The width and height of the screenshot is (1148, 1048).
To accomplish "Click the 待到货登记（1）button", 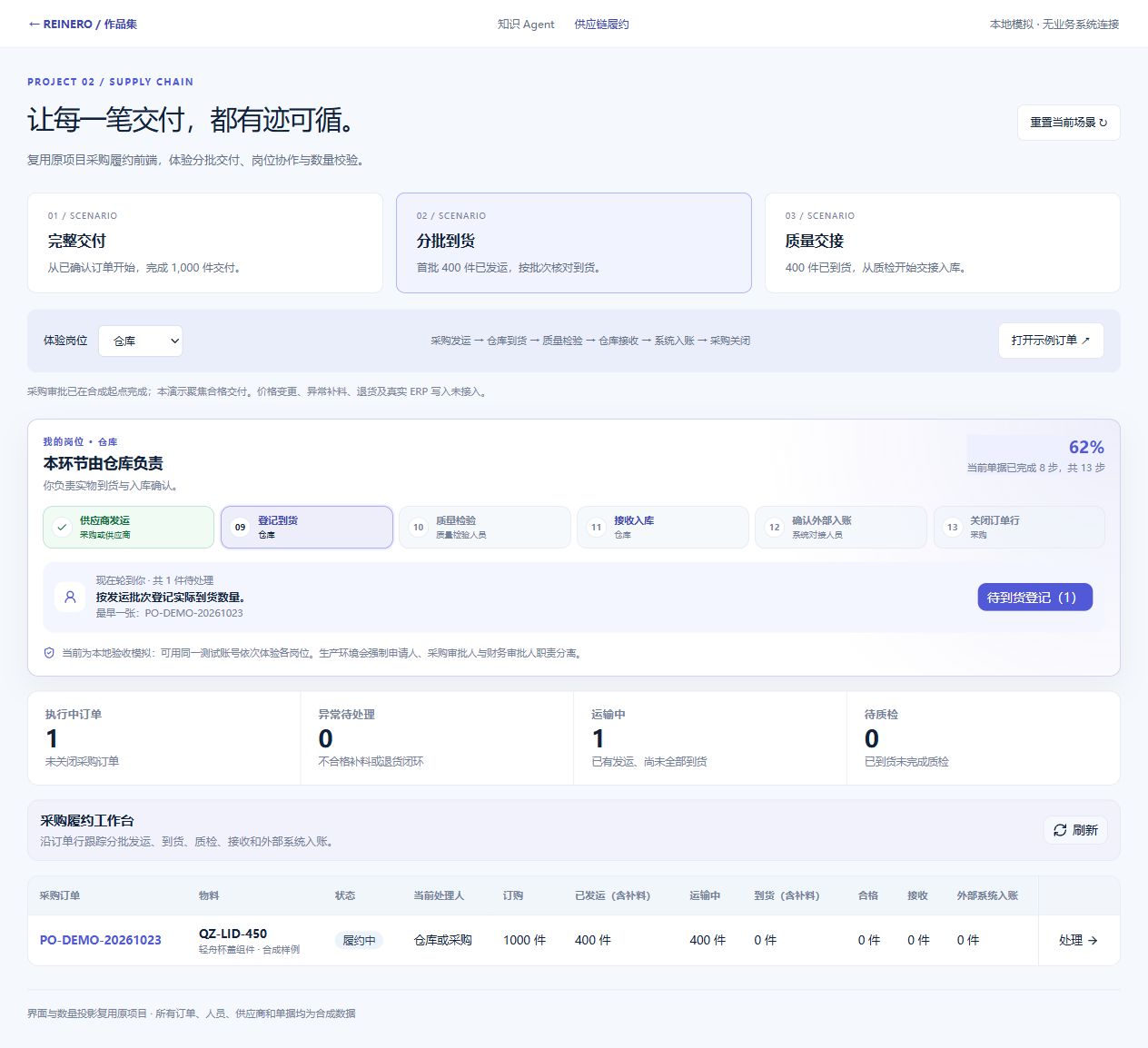I will click(1034, 597).
